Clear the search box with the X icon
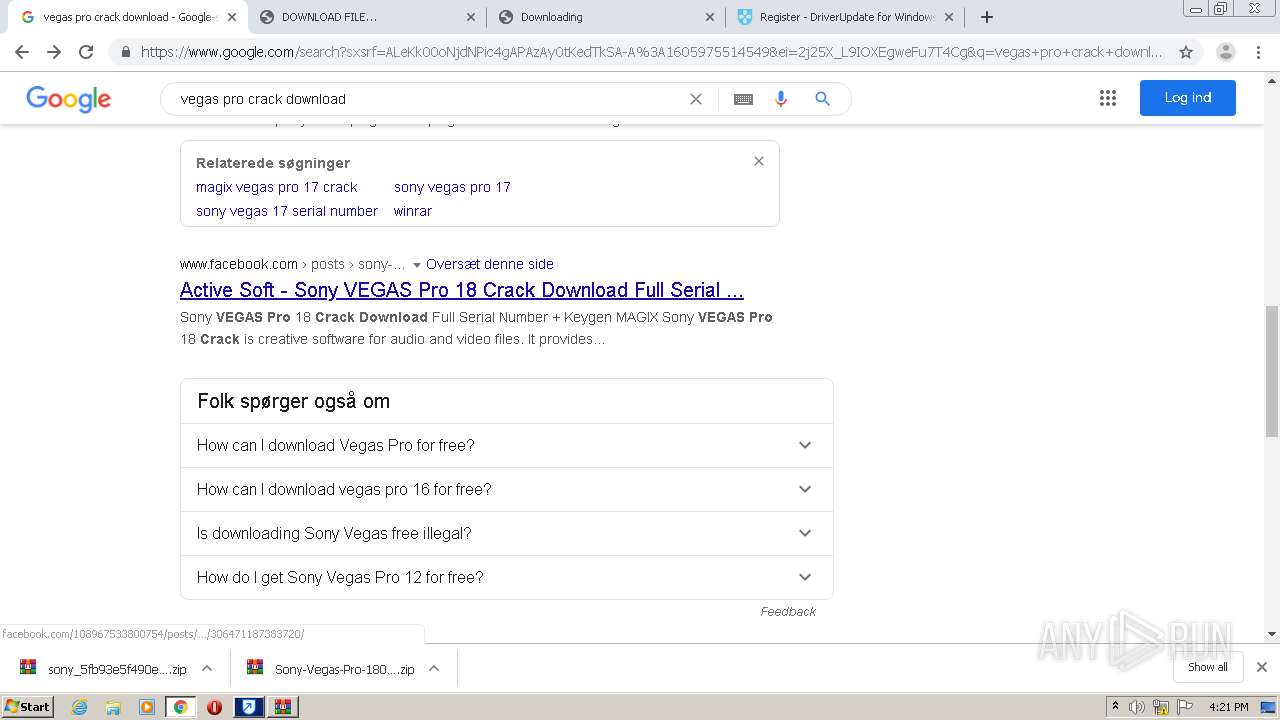Screen dimensions: 1280x720 (x=696, y=99)
